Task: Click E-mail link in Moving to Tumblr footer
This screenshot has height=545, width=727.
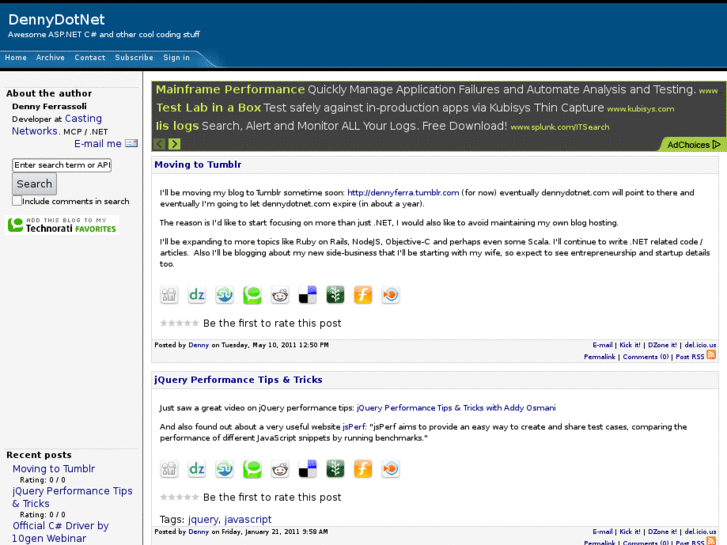Action: (602, 345)
